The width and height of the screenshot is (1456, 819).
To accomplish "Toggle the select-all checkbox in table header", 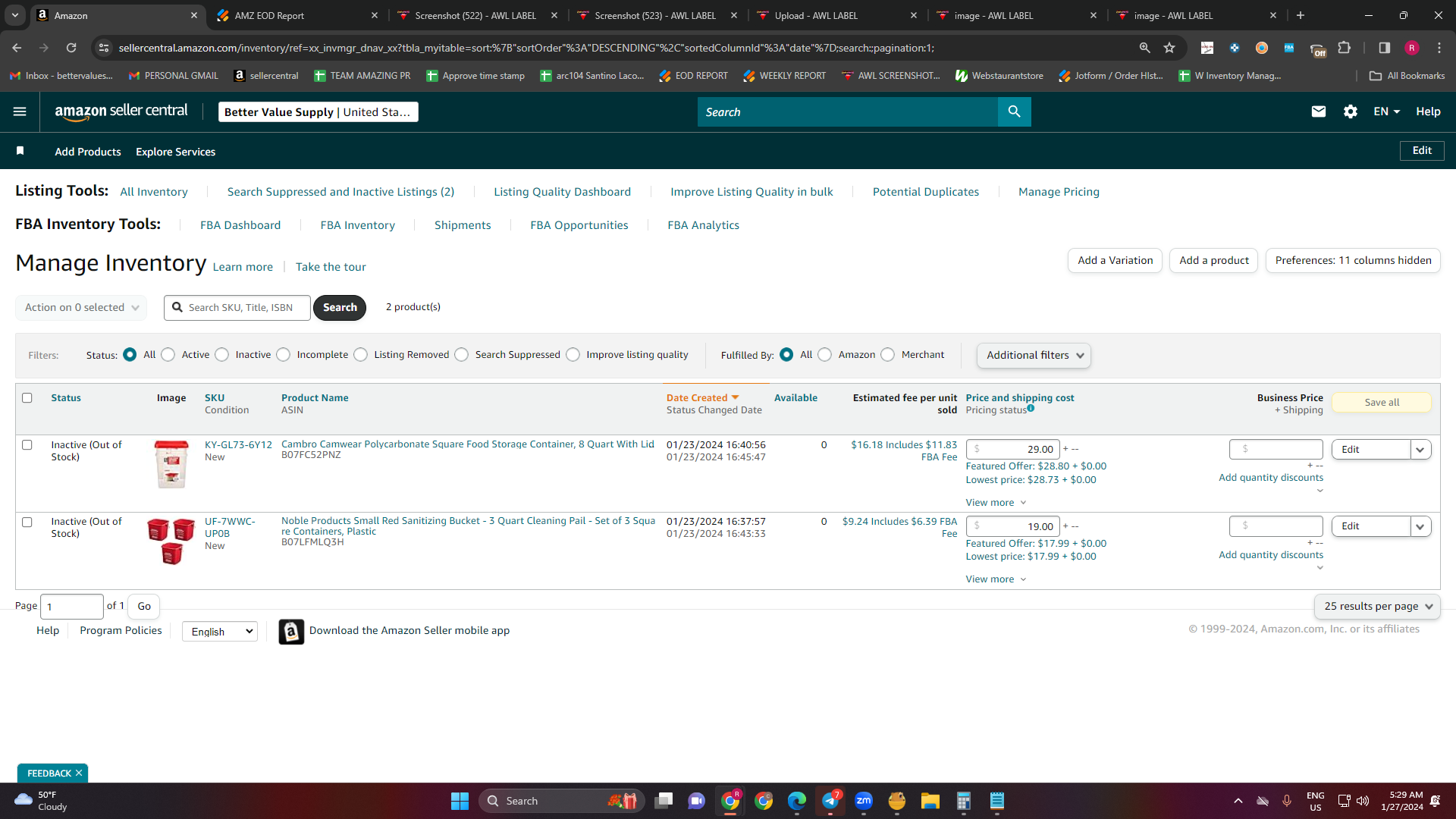I will coord(27,398).
